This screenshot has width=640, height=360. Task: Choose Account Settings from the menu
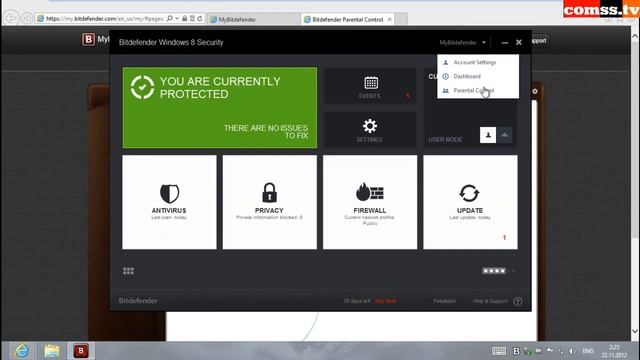coord(474,62)
